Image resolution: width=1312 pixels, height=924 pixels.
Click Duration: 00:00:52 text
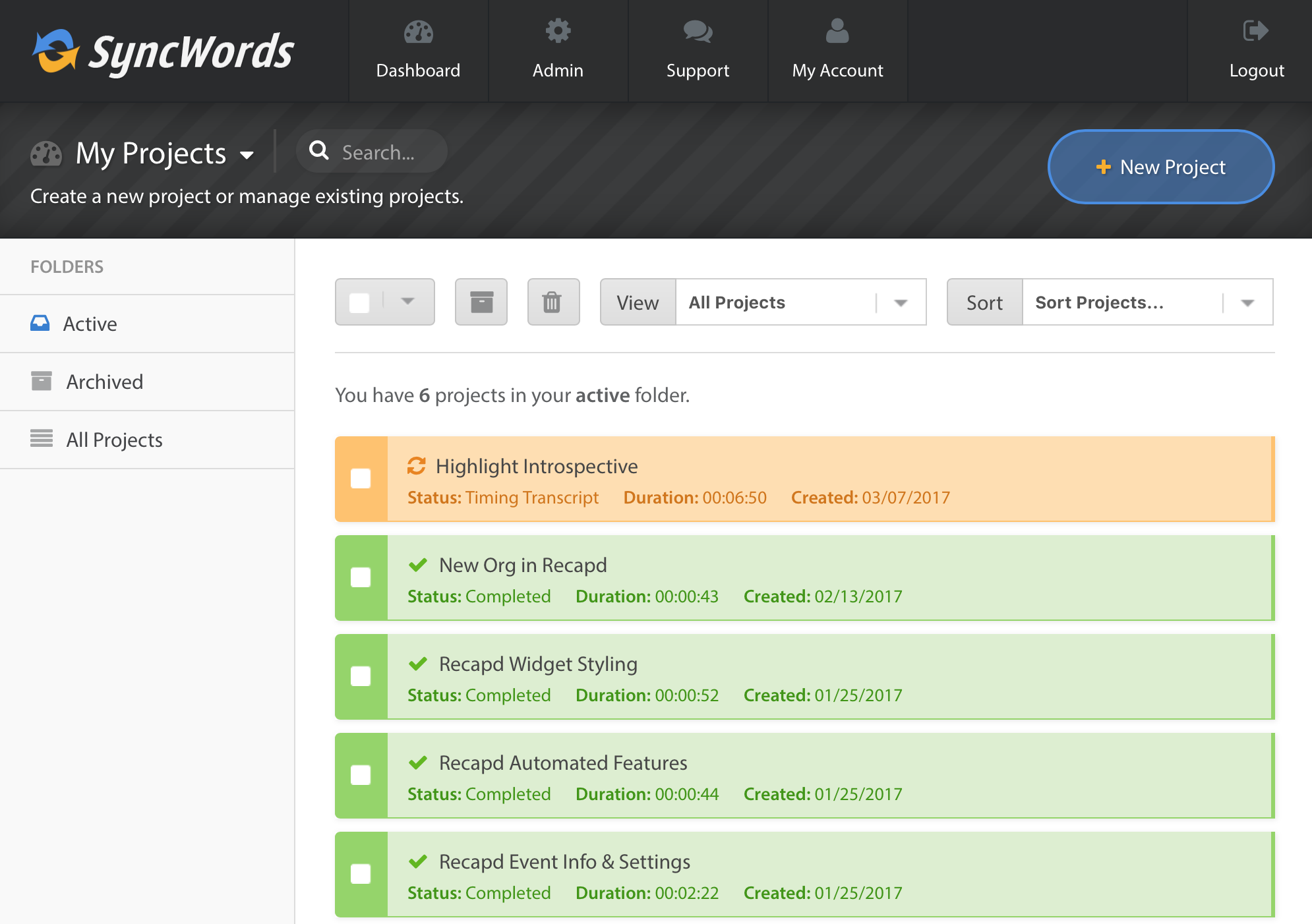click(x=647, y=695)
